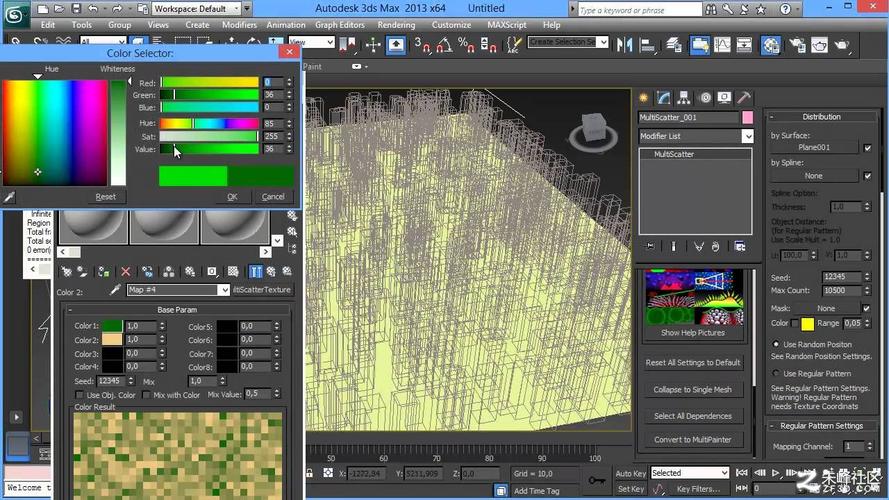Click the Utilities hammer icon
Image resolution: width=889 pixels, height=500 pixels.
pos(745,97)
